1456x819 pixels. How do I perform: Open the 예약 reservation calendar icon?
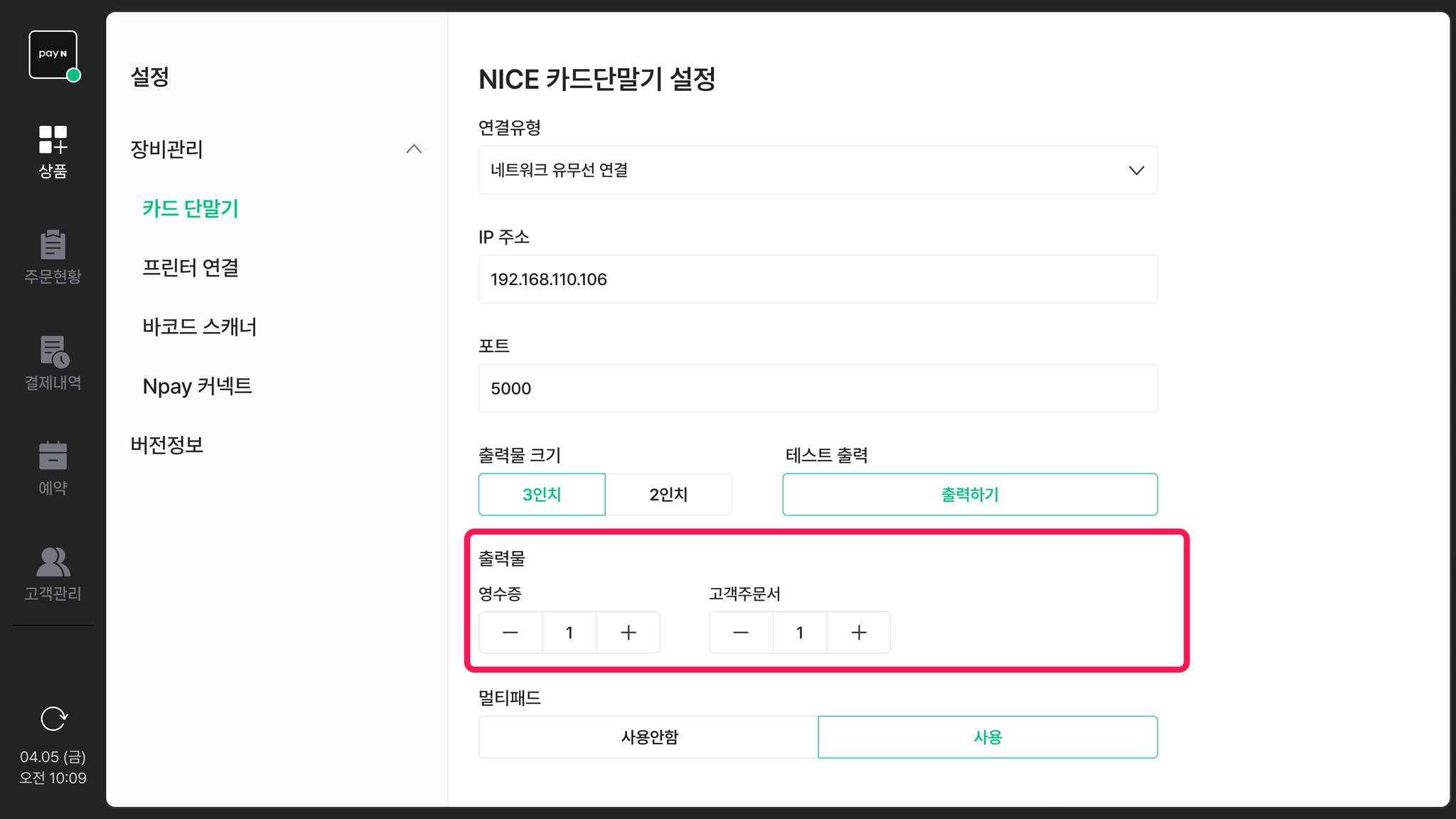coord(53,469)
